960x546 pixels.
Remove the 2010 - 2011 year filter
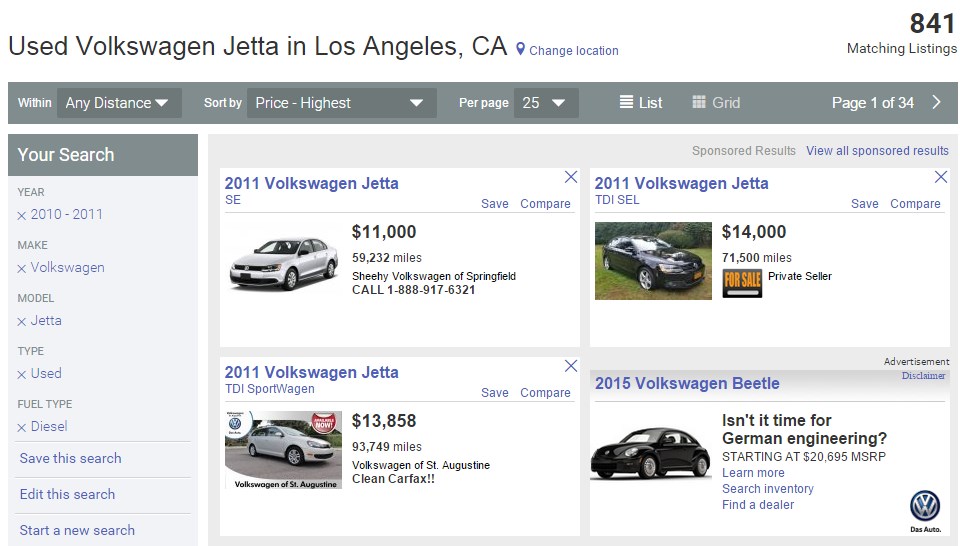[x=21, y=215]
